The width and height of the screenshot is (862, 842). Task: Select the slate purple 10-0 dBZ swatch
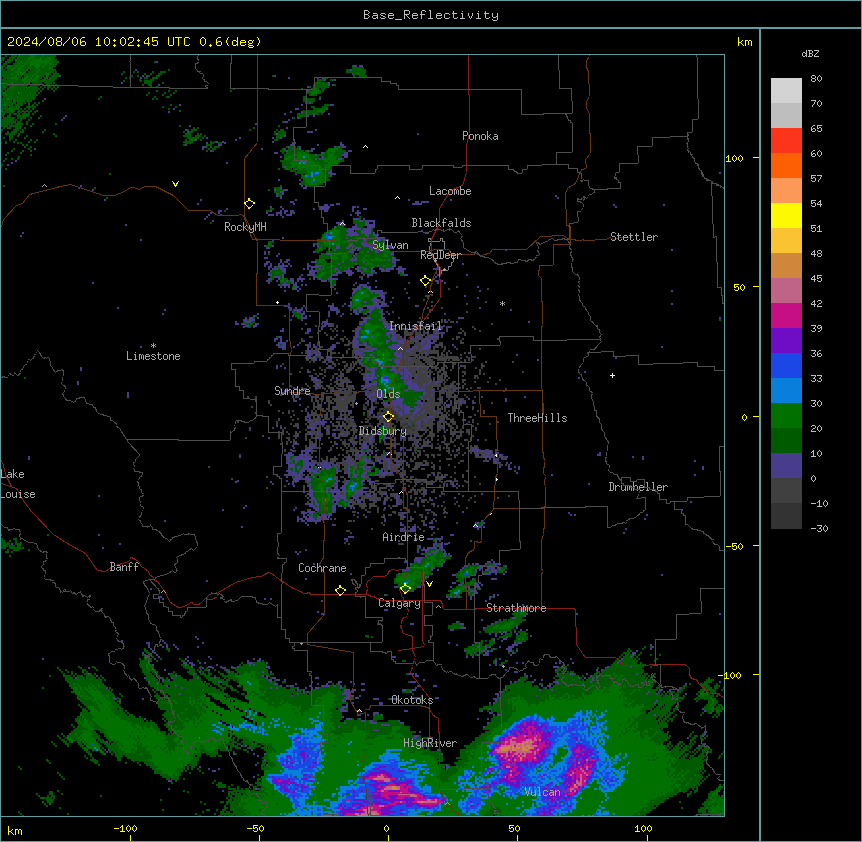click(x=786, y=466)
